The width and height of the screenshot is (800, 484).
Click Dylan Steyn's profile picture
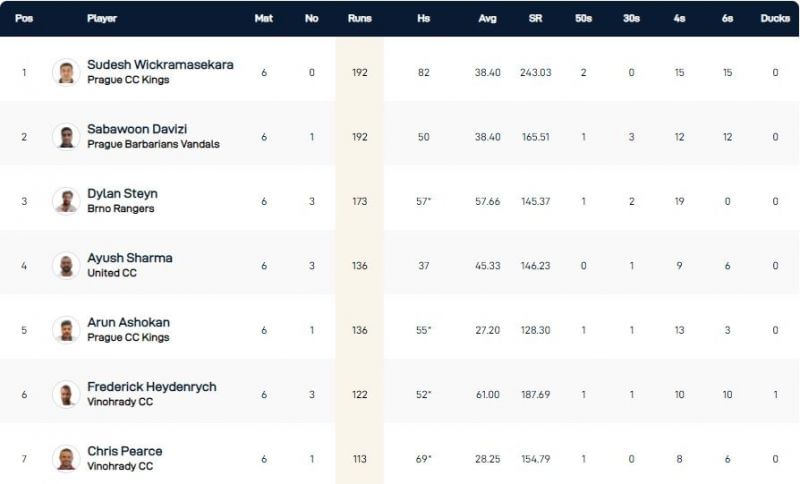(x=66, y=200)
